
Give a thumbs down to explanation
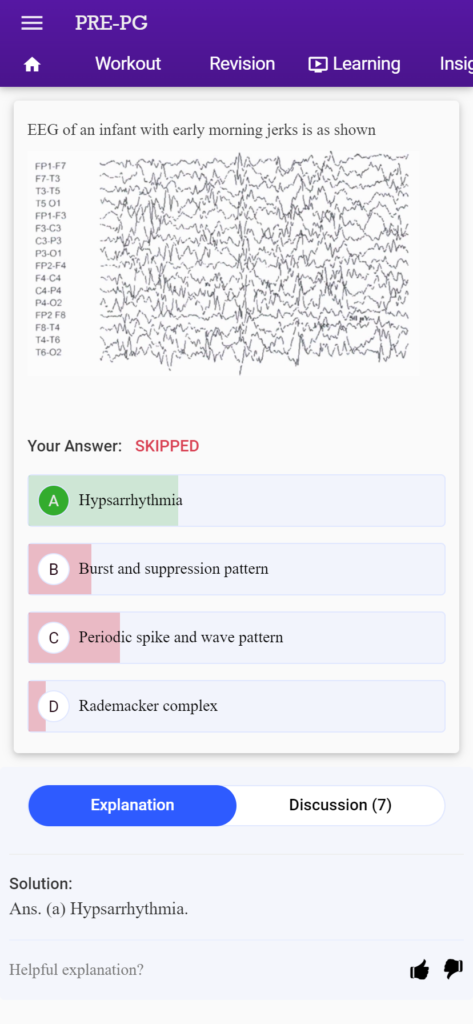click(453, 970)
